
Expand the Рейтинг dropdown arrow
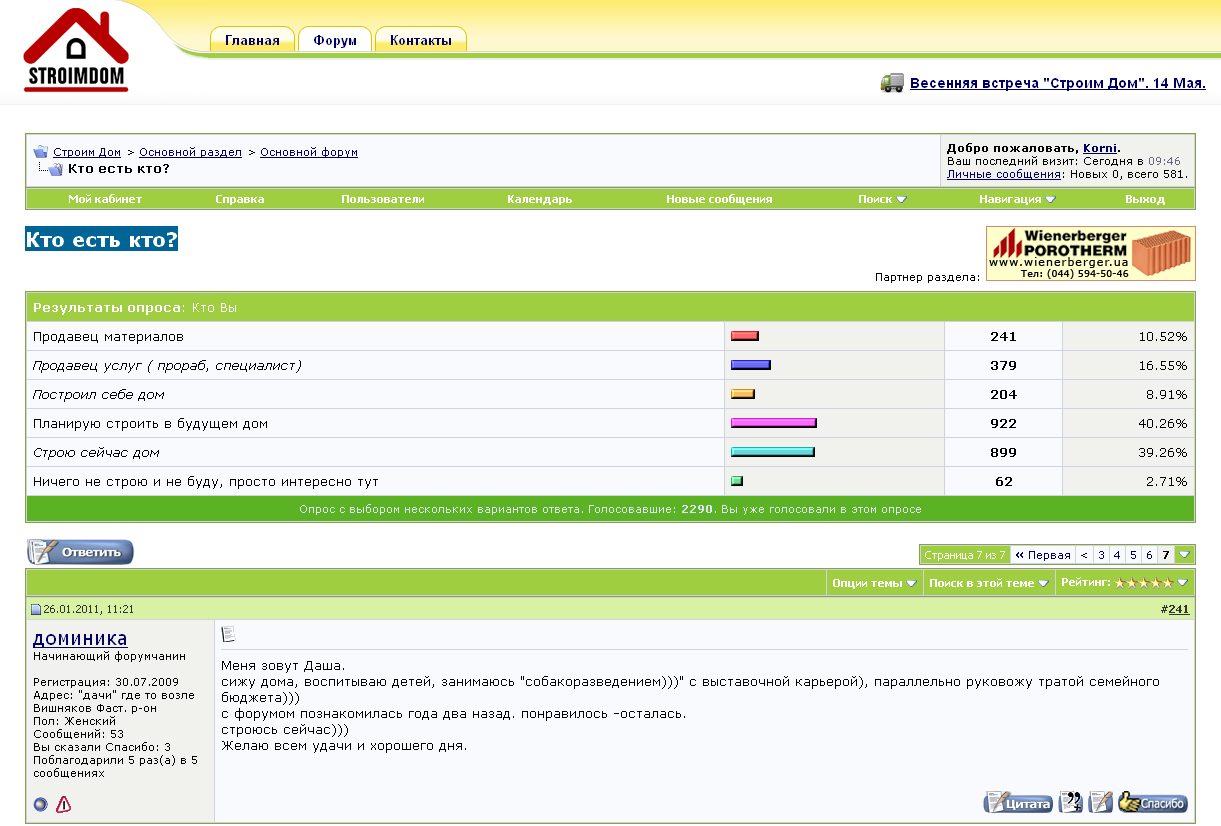coord(1183,583)
